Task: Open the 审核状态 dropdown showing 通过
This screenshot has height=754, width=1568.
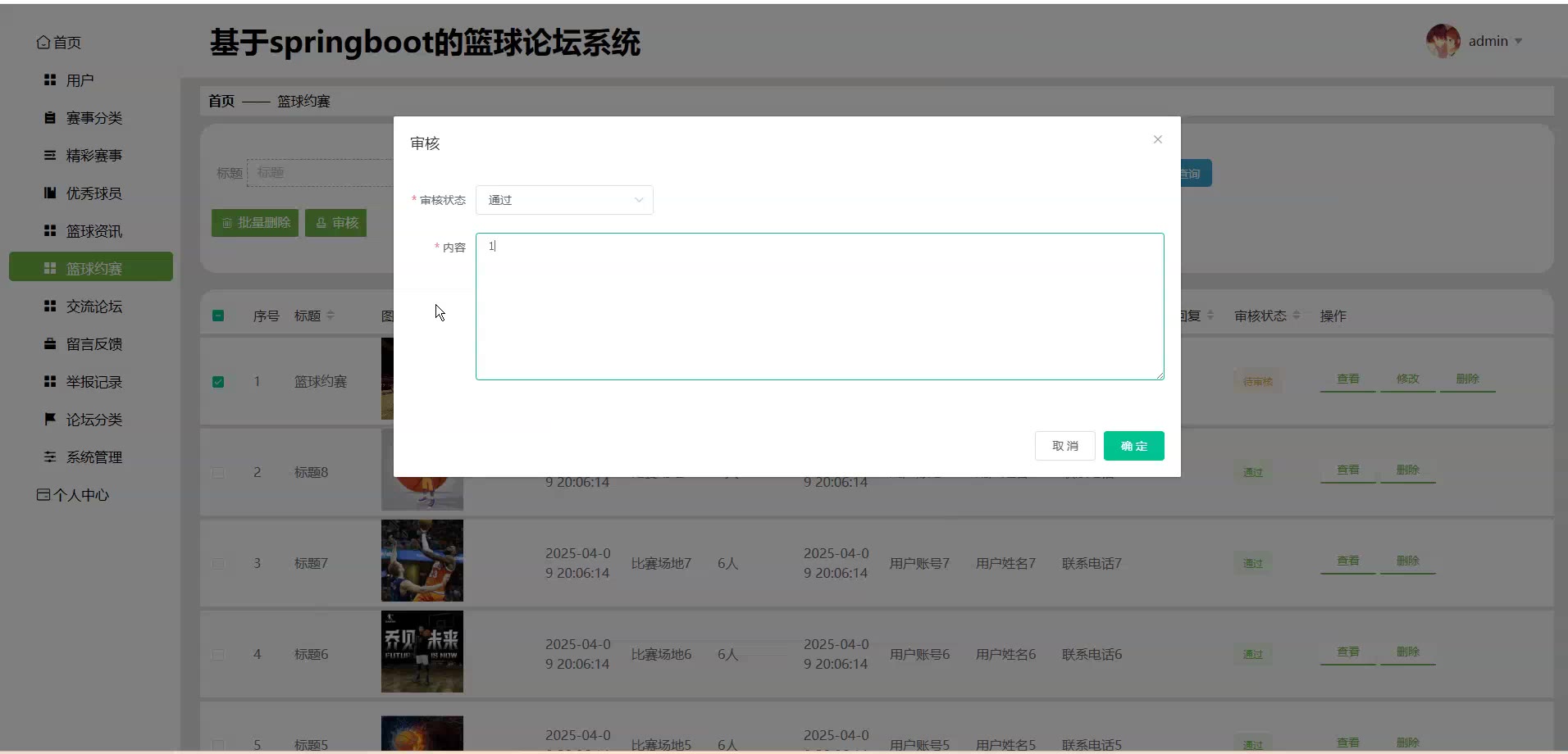Action: (x=564, y=200)
